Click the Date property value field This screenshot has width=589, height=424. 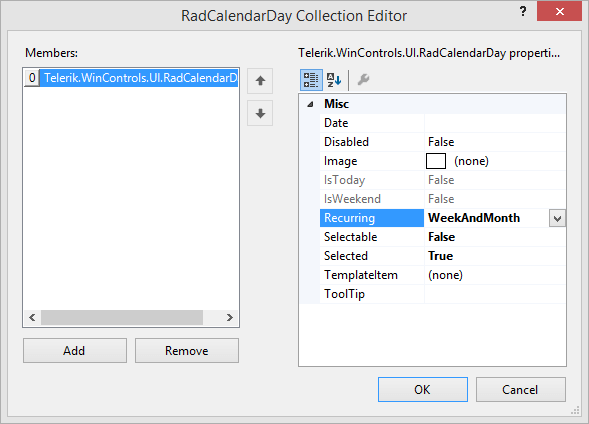pos(495,123)
